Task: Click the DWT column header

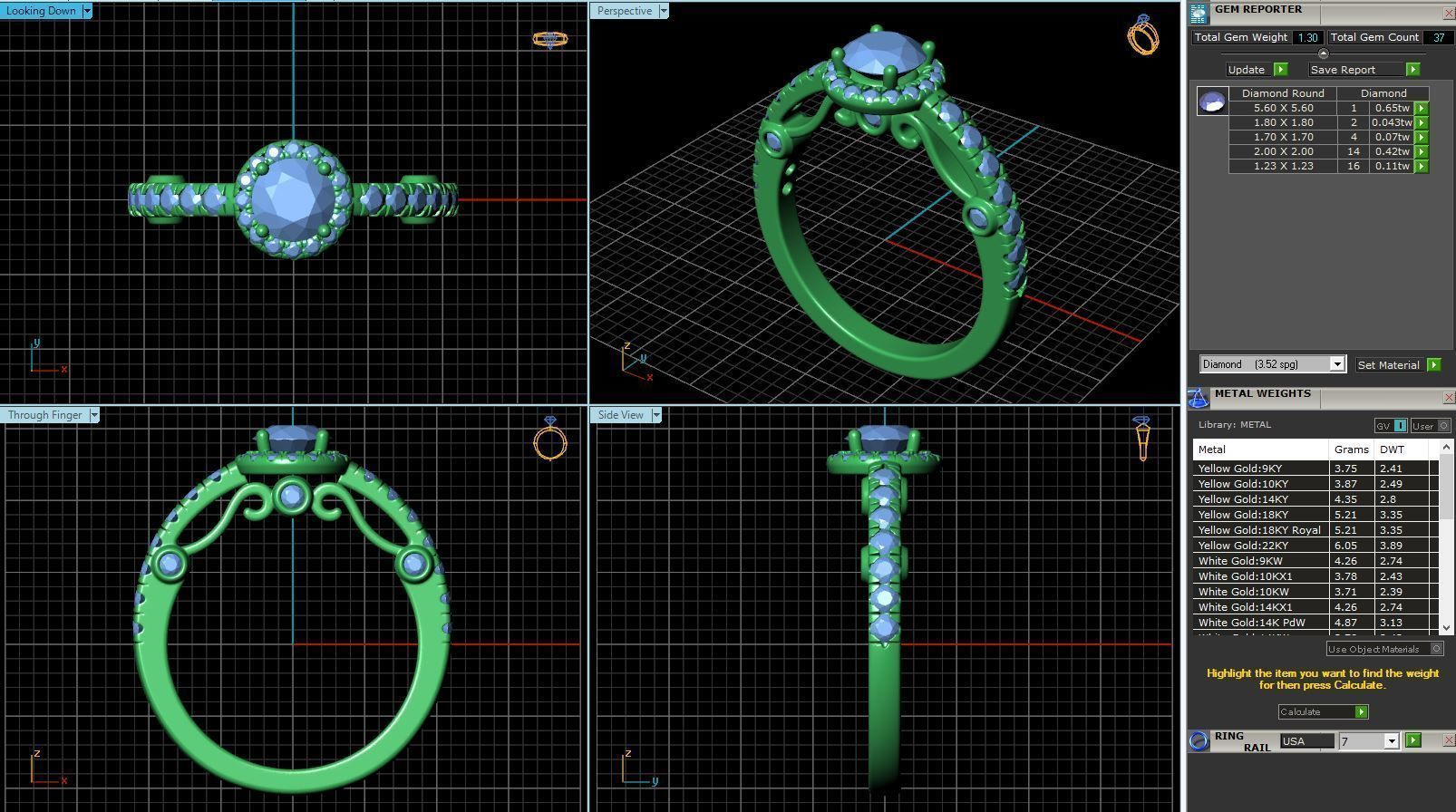Action: 1402,449
